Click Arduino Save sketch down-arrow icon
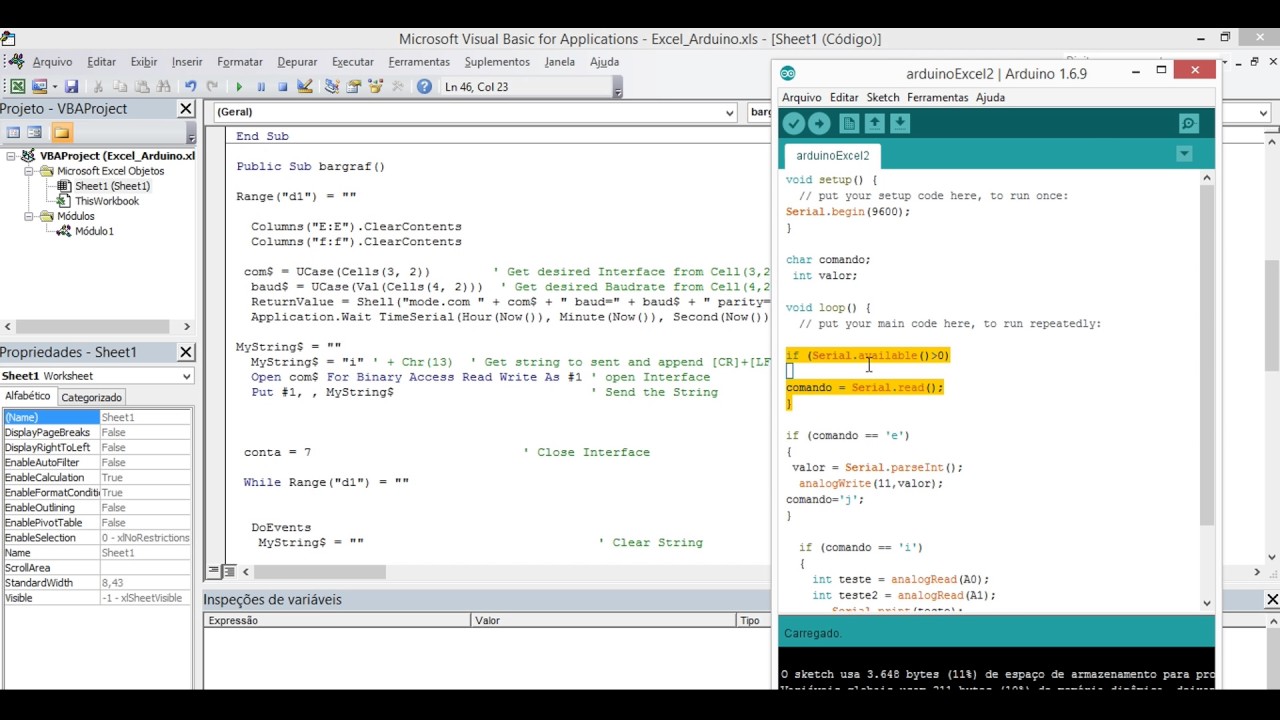The width and height of the screenshot is (1280, 720). point(899,123)
